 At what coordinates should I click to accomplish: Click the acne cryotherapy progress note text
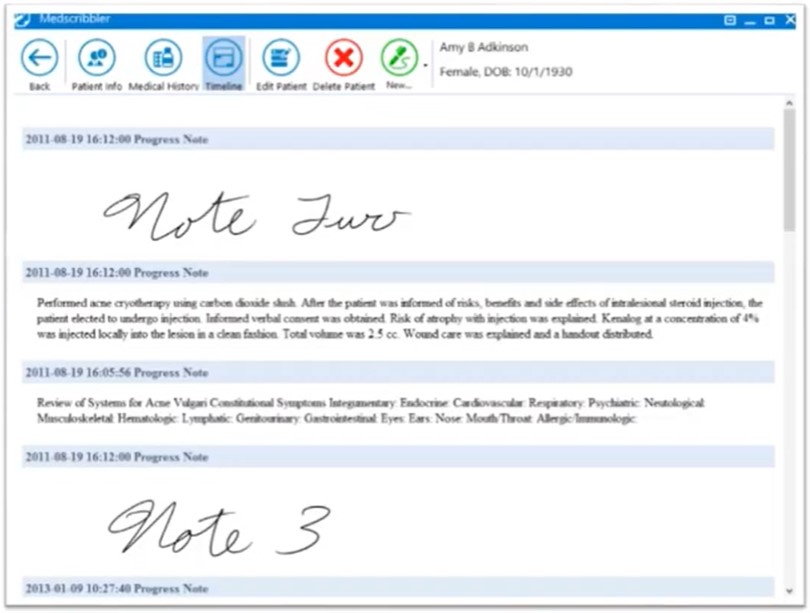point(399,318)
